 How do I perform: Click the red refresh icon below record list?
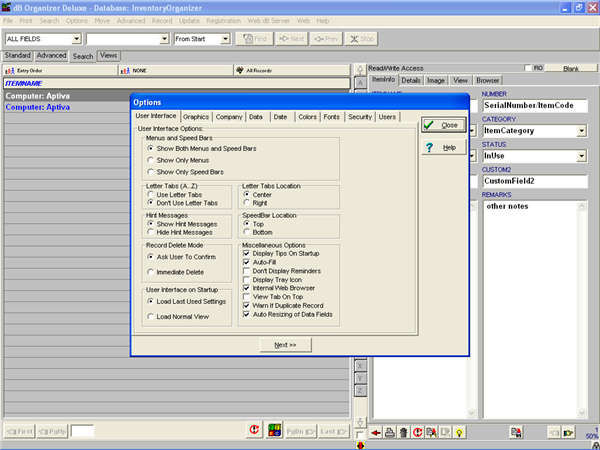(254, 430)
